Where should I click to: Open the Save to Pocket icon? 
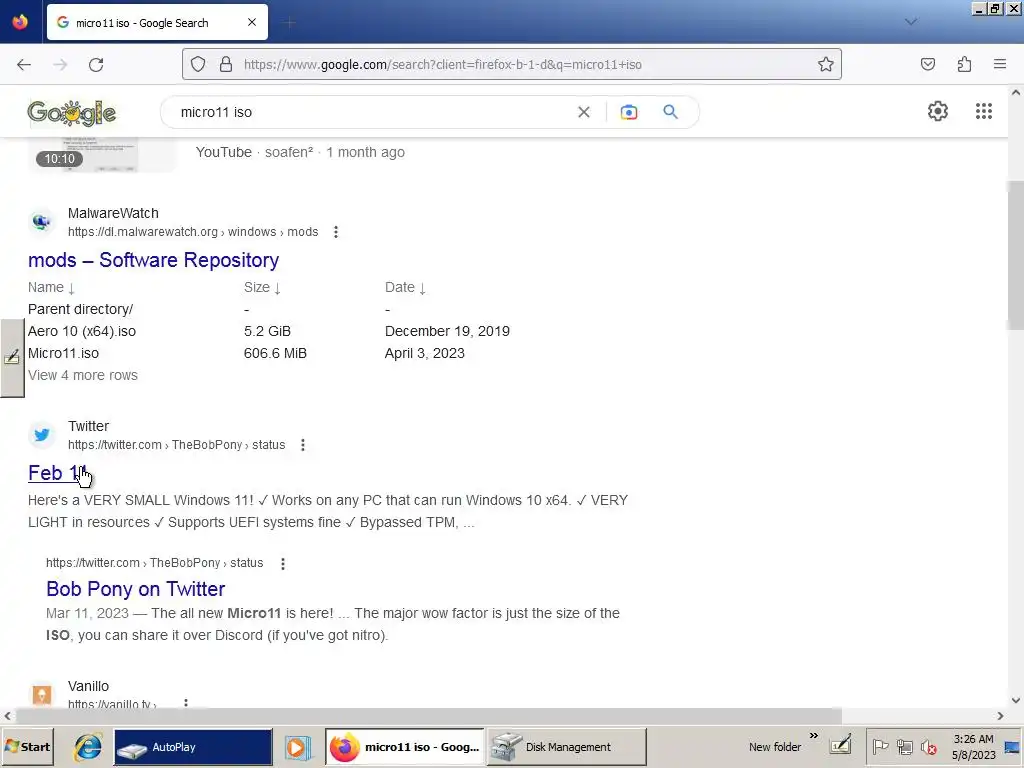click(x=927, y=64)
